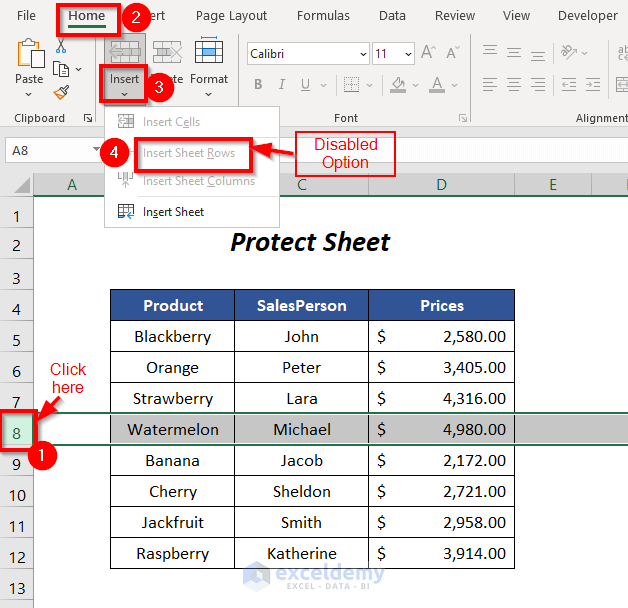Click the Format Painter brush icon

[61, 93]
